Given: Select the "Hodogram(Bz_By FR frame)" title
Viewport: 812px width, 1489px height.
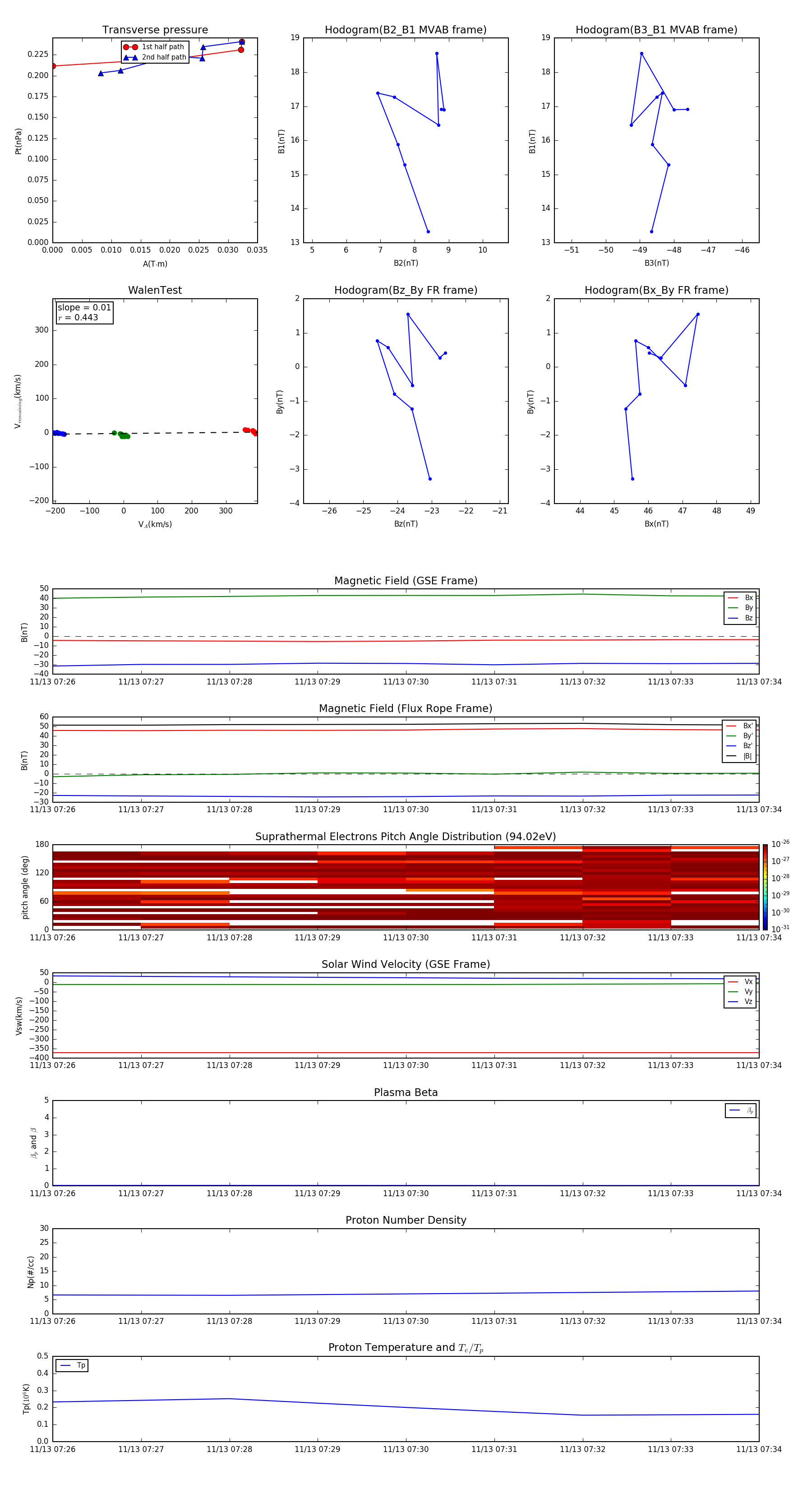Looking at the screenshot, I should pos(406,290).
